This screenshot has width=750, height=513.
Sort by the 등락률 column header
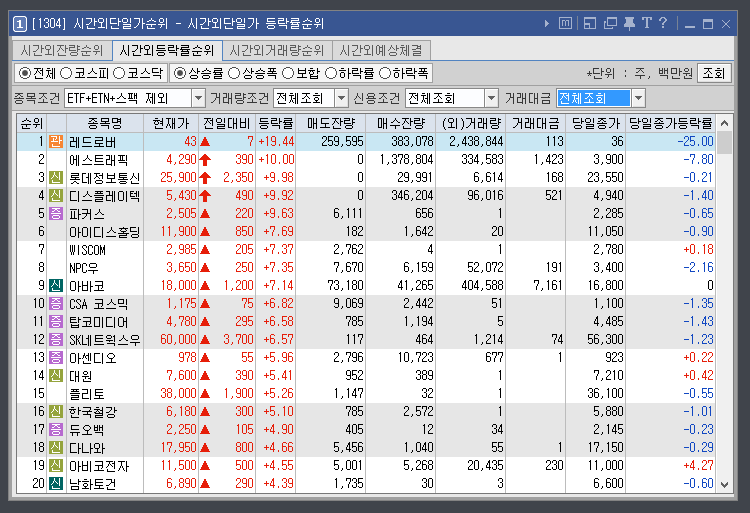[x=276, y=123]
